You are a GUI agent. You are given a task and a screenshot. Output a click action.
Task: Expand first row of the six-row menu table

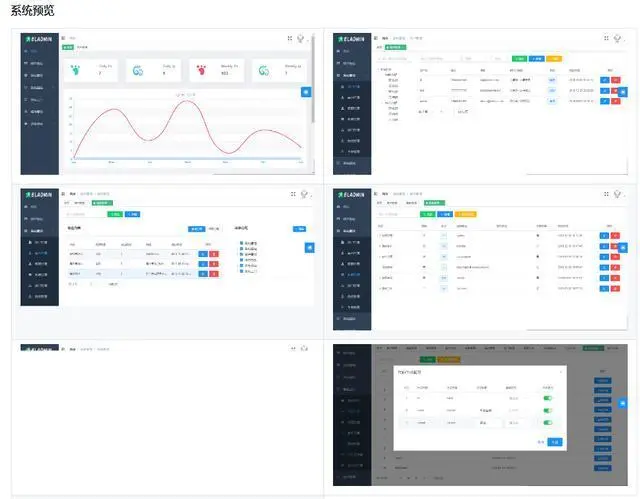[x=380, y=235]
